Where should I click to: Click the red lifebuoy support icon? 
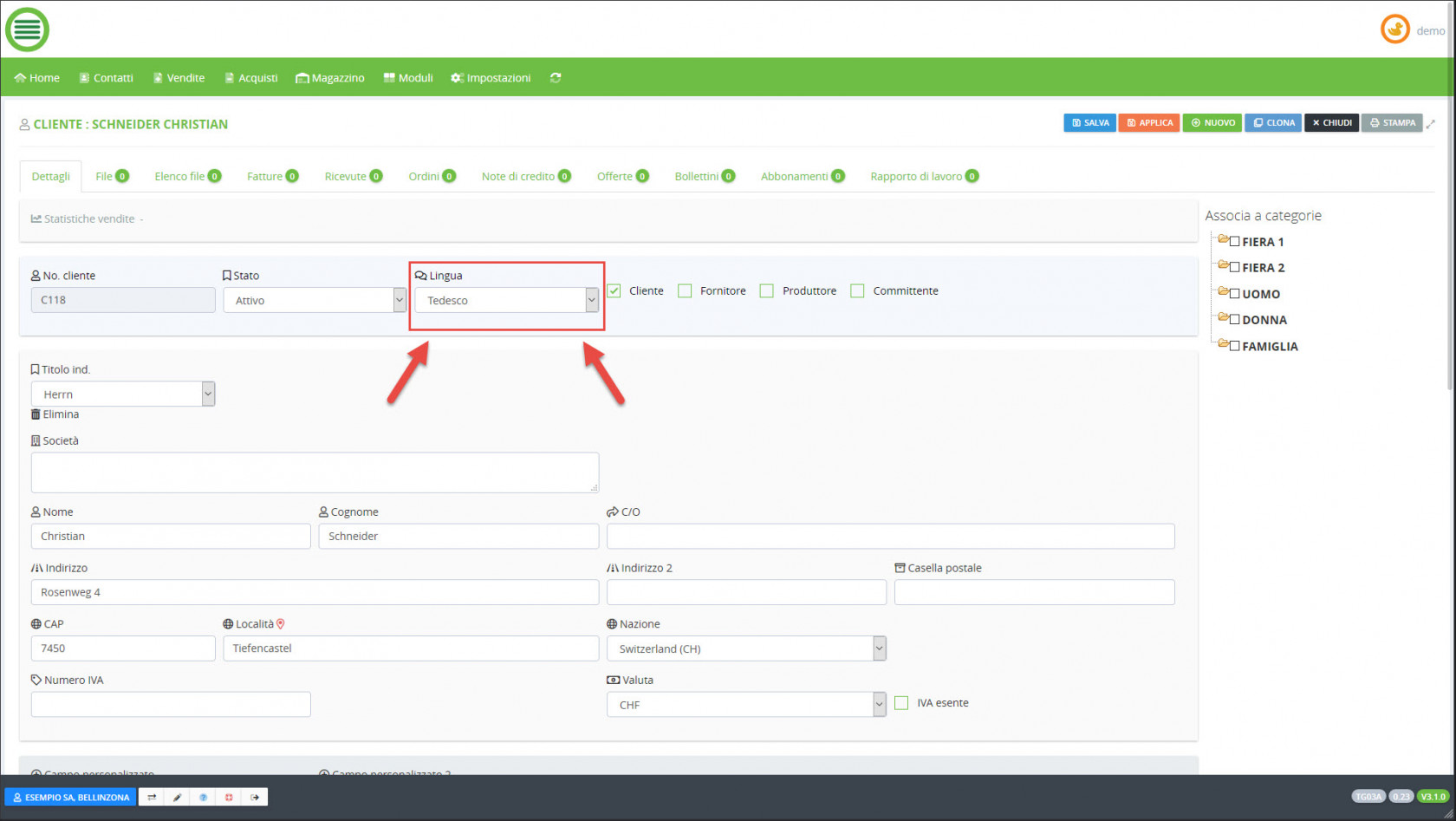229,797
